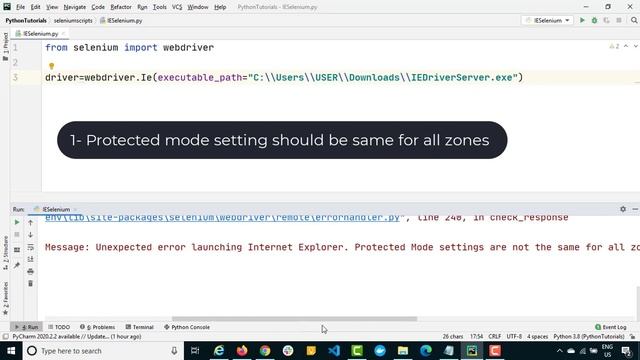Image resolution: width=640 pixels, height=360 pixels.
Task: Select the IESelenium.py editor tab
Action: tap(40, 33)
